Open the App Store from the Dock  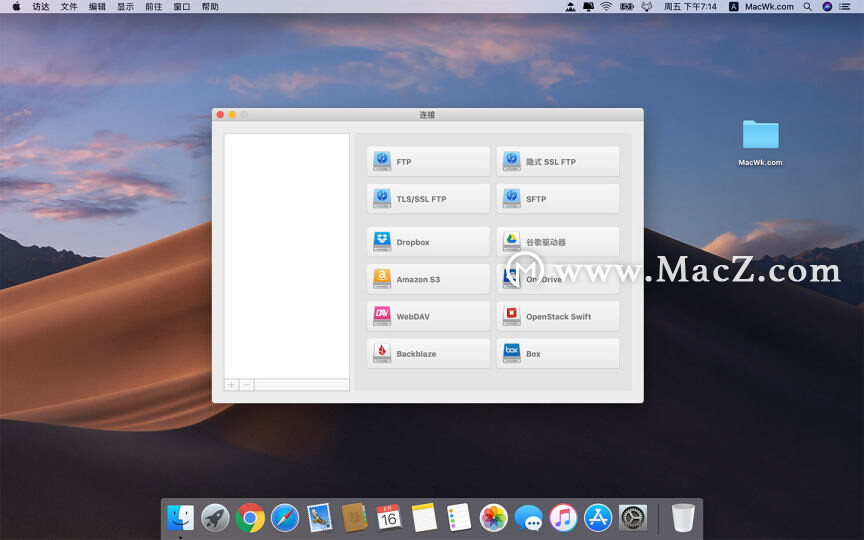pos(598,517)
